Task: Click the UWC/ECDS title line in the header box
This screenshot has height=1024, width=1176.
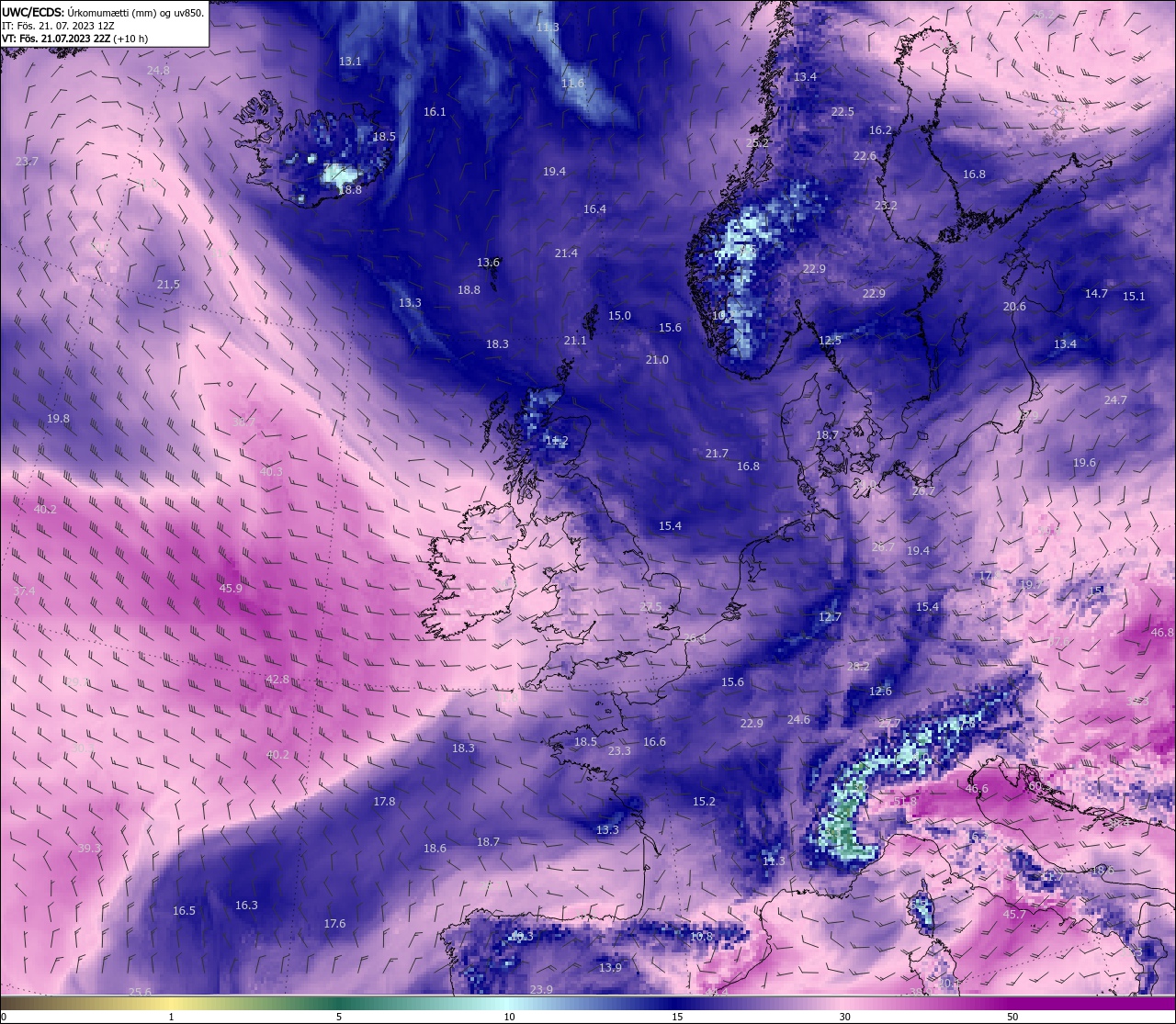Action: tap(103, 13)
